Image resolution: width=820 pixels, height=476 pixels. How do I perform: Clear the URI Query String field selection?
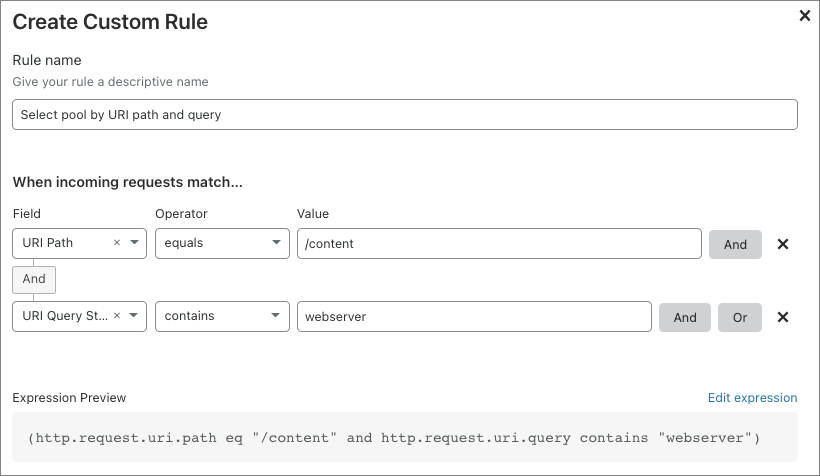[x=117, y=316]
